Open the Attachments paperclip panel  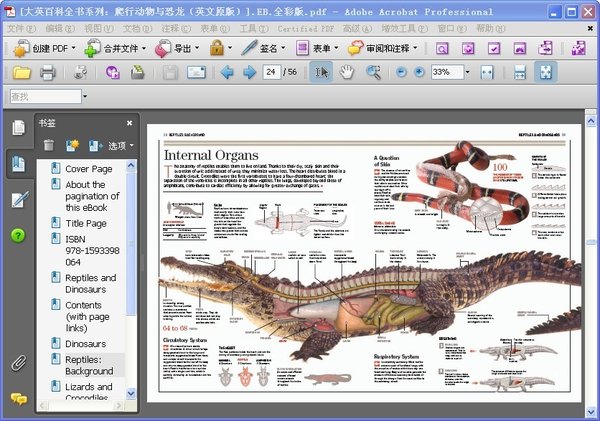pyautogui.click(x=18, y=363)
